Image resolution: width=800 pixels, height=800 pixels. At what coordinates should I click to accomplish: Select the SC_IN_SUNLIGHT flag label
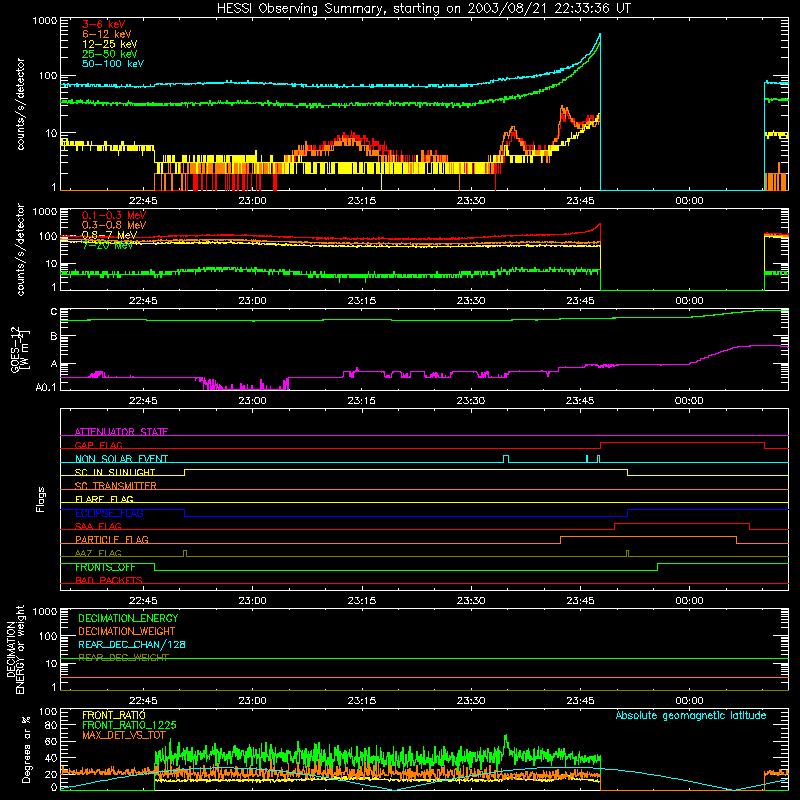[115, 472]
